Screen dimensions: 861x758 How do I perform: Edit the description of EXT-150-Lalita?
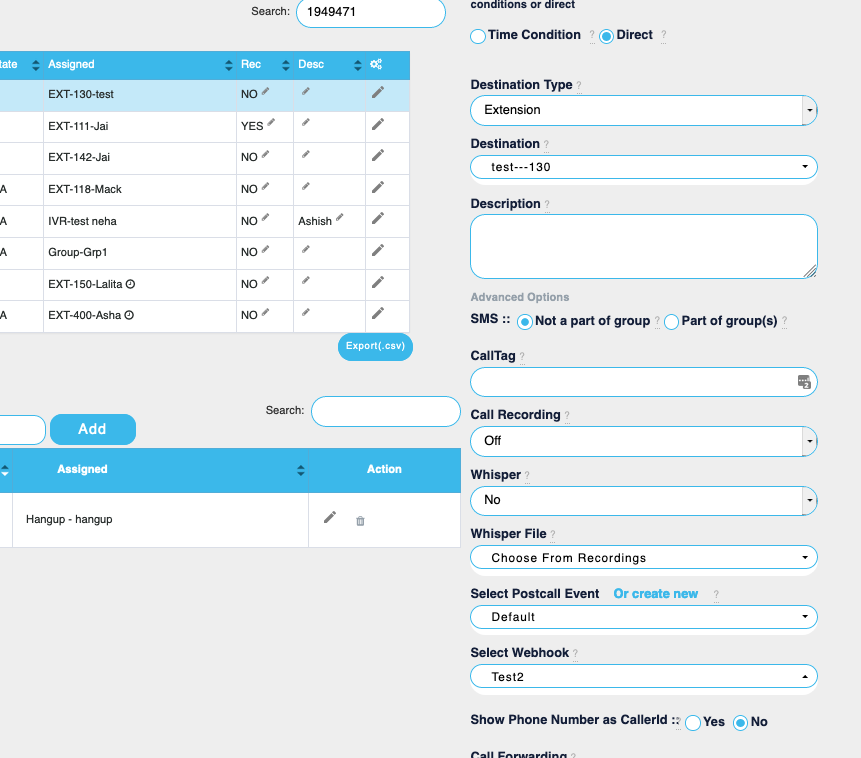[x=306, y=281]
